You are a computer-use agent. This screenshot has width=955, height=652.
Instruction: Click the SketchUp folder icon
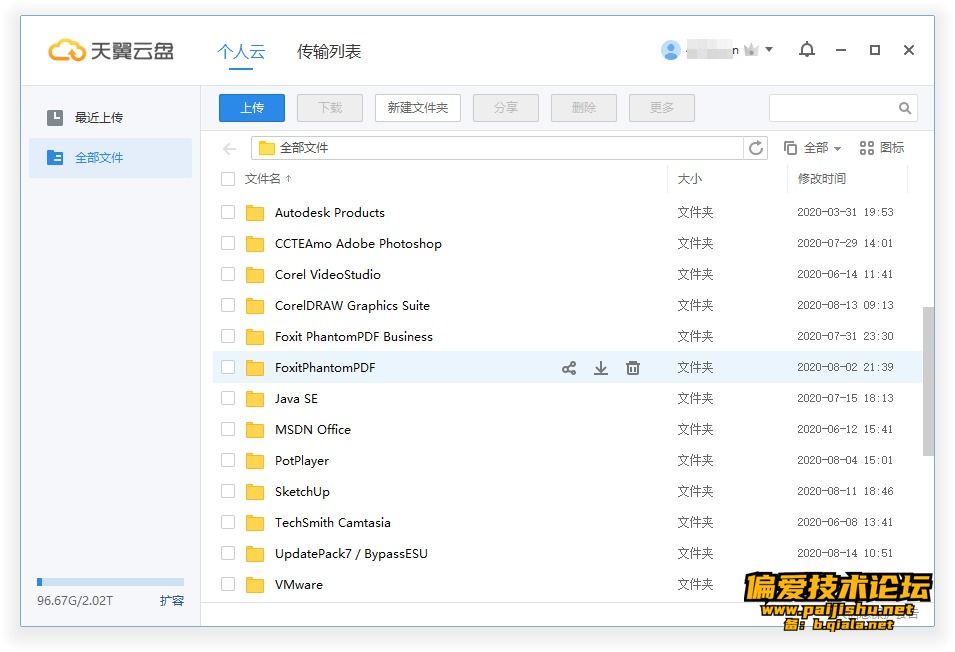click(255, 492)
